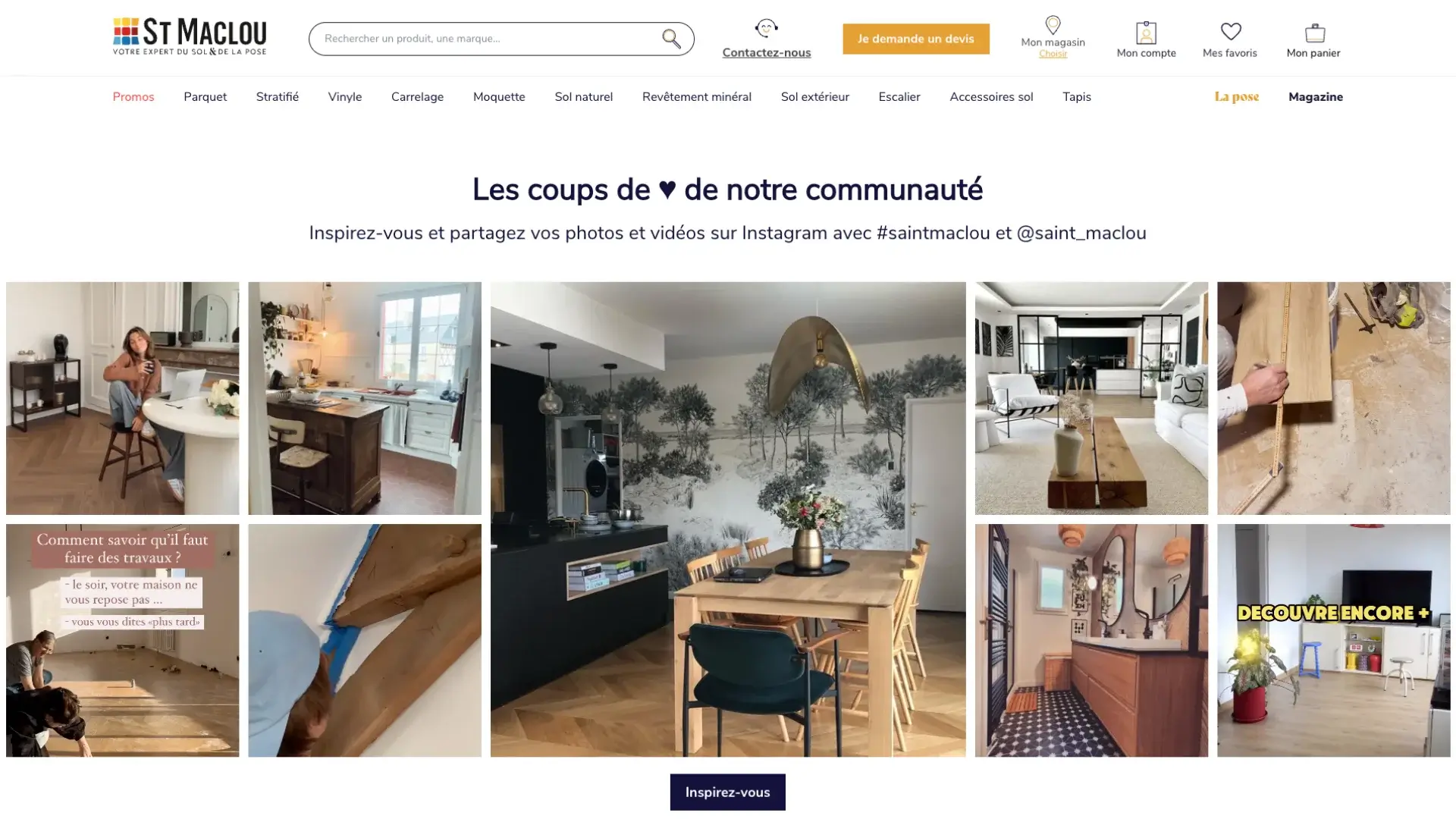
Task: Open the Decouvre encore + video thumbnail
Action: click(x=1333, y=640)
